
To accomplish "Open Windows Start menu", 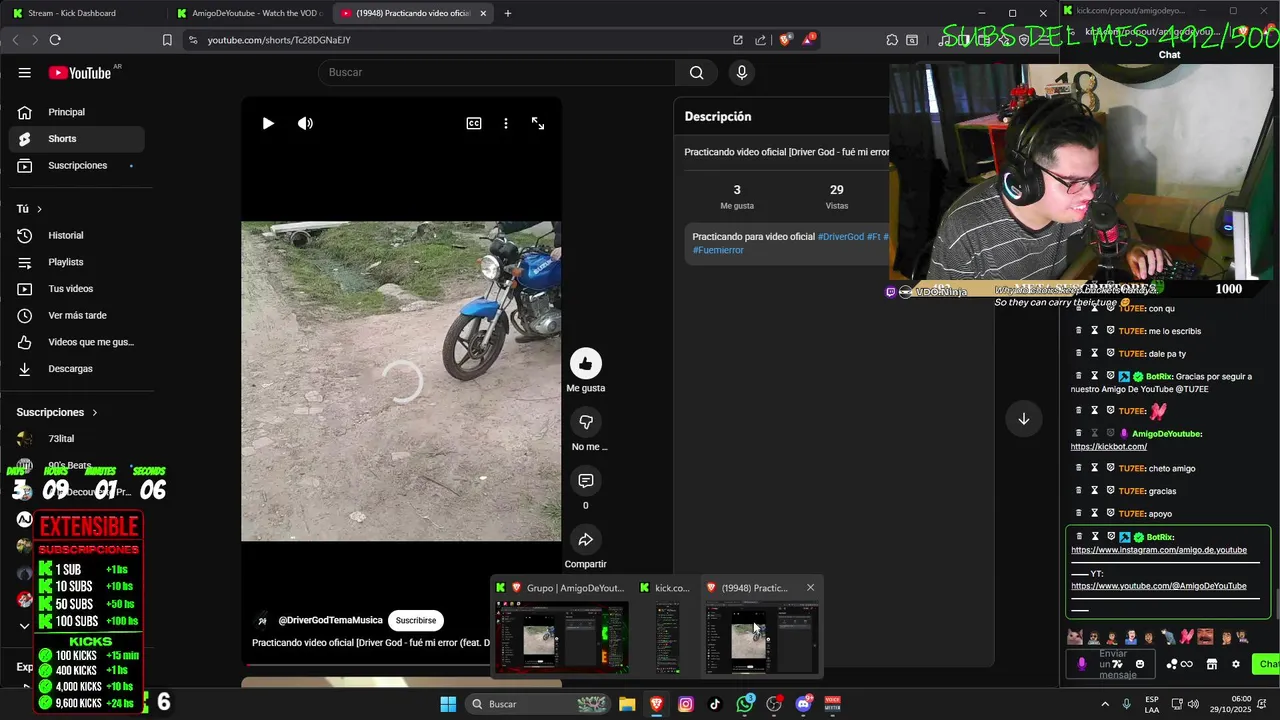I will click(x=448, y=704).
